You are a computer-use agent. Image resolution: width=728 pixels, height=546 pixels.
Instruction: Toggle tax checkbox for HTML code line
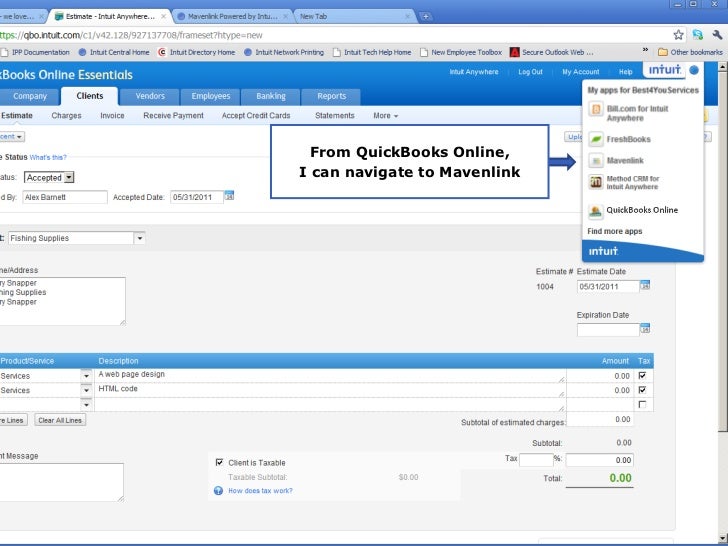(x=643, y=390)
